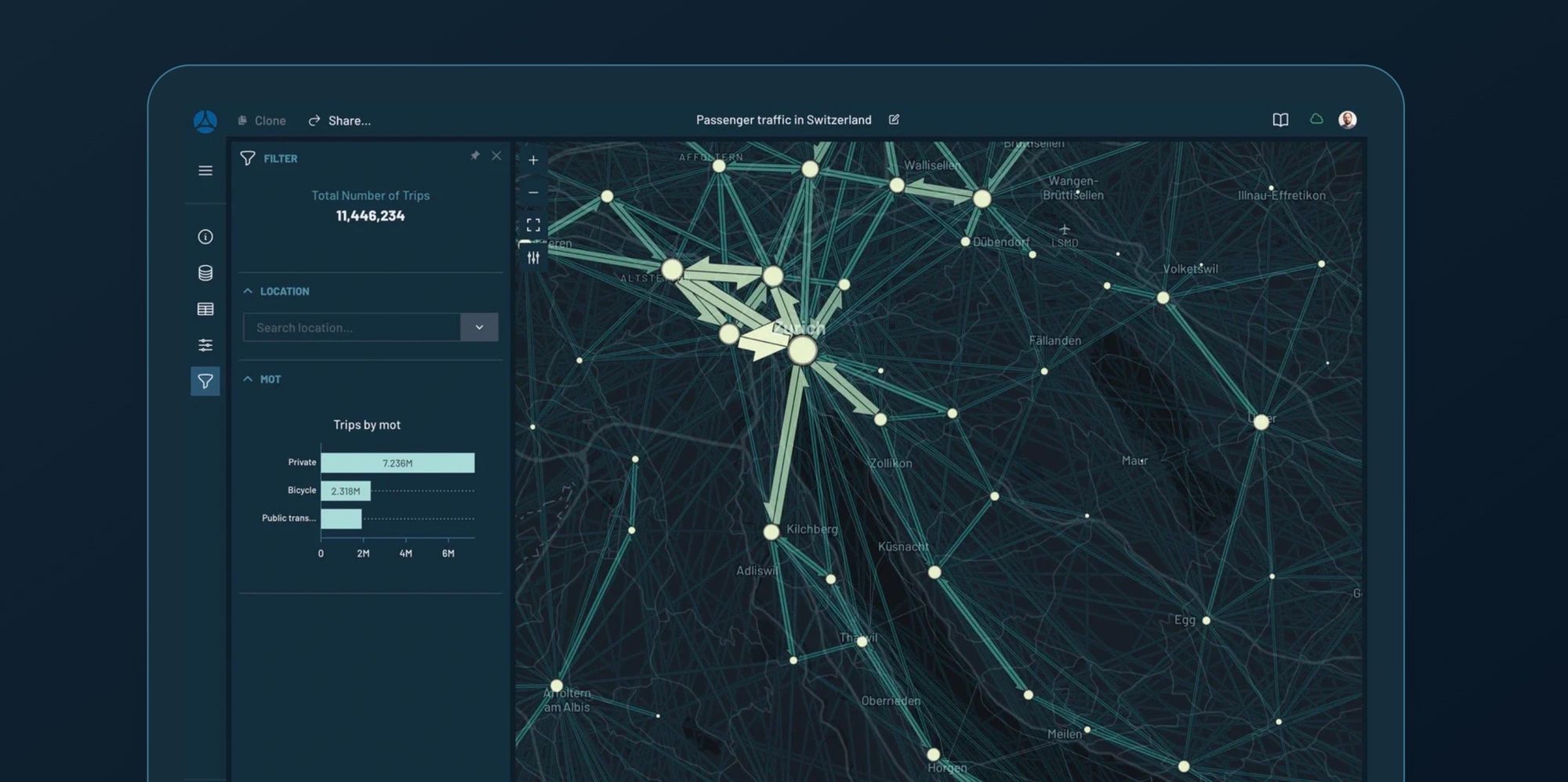Toggle the hamburger menu at sidebar top
This screenshot has width=1568, height=782.
(x=205, y=170)
